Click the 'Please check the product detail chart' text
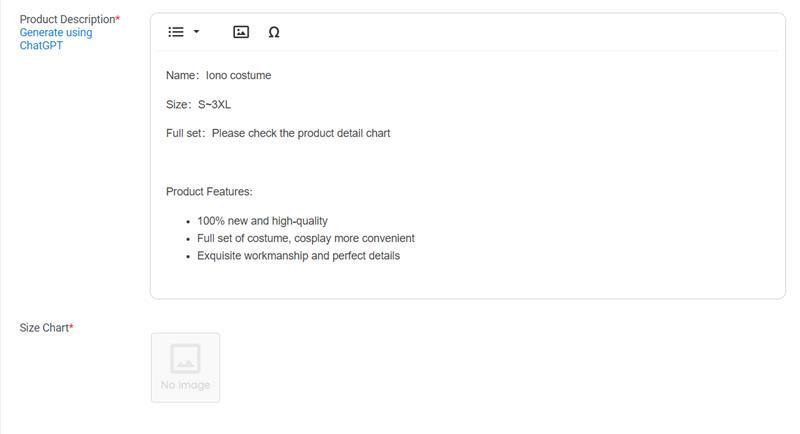800x434 pixels. point(301,133)
